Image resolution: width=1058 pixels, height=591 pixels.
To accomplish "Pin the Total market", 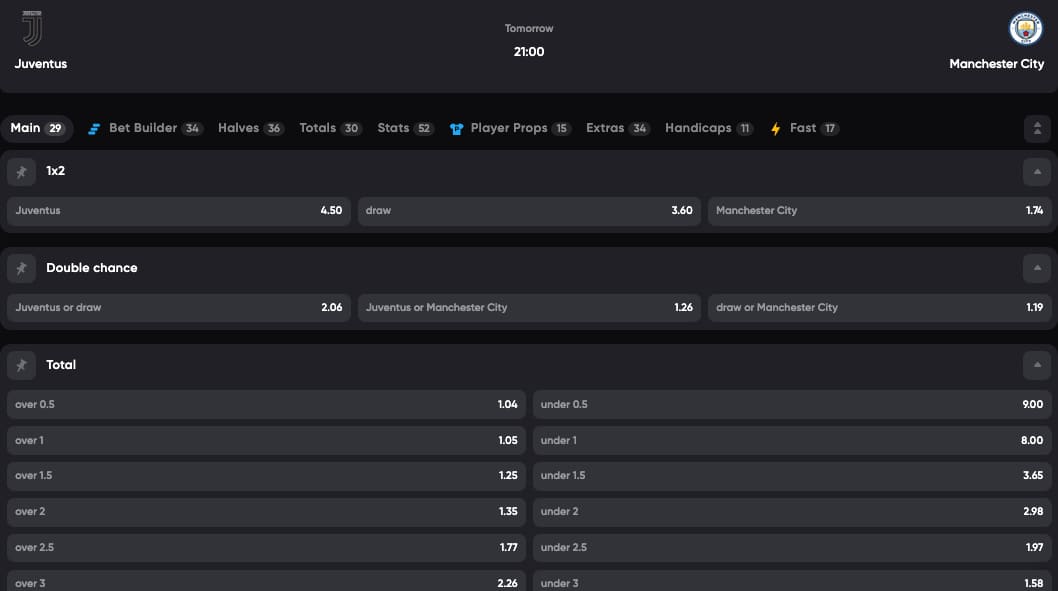I will tap(22, 365).
